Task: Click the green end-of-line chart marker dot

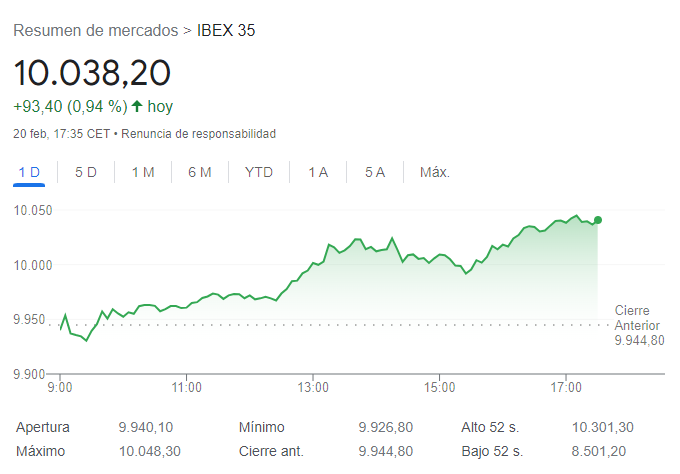Action: click(x=598, y=220)
